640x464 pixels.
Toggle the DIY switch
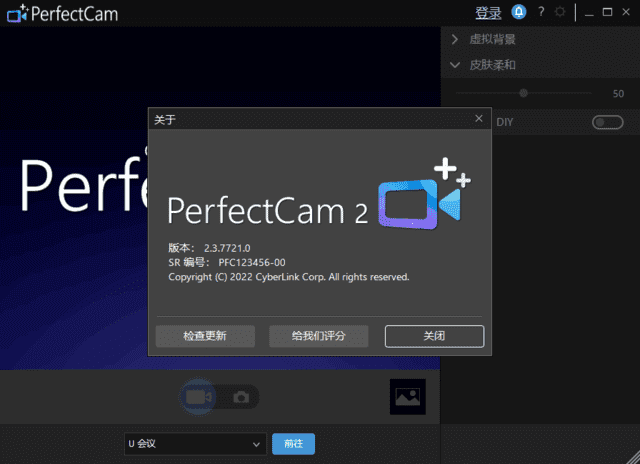(606, 122)
